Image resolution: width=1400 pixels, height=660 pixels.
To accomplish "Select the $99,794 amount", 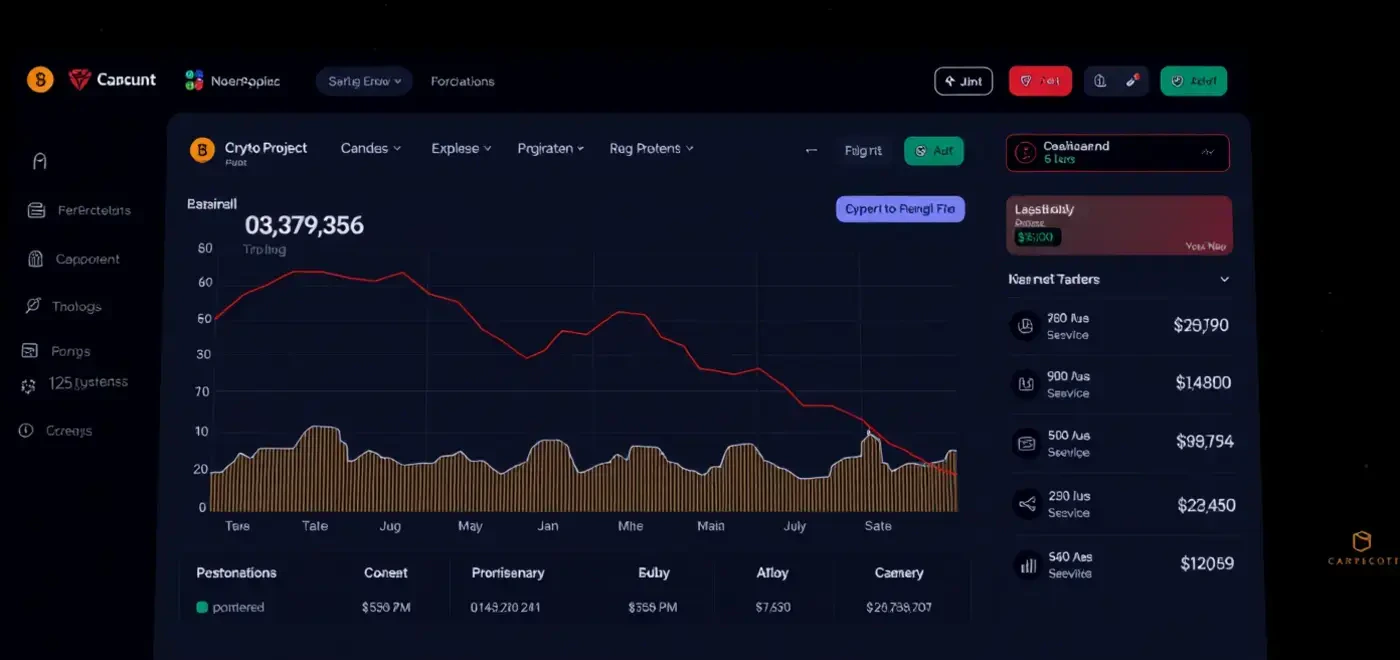I will point(1205,442).
